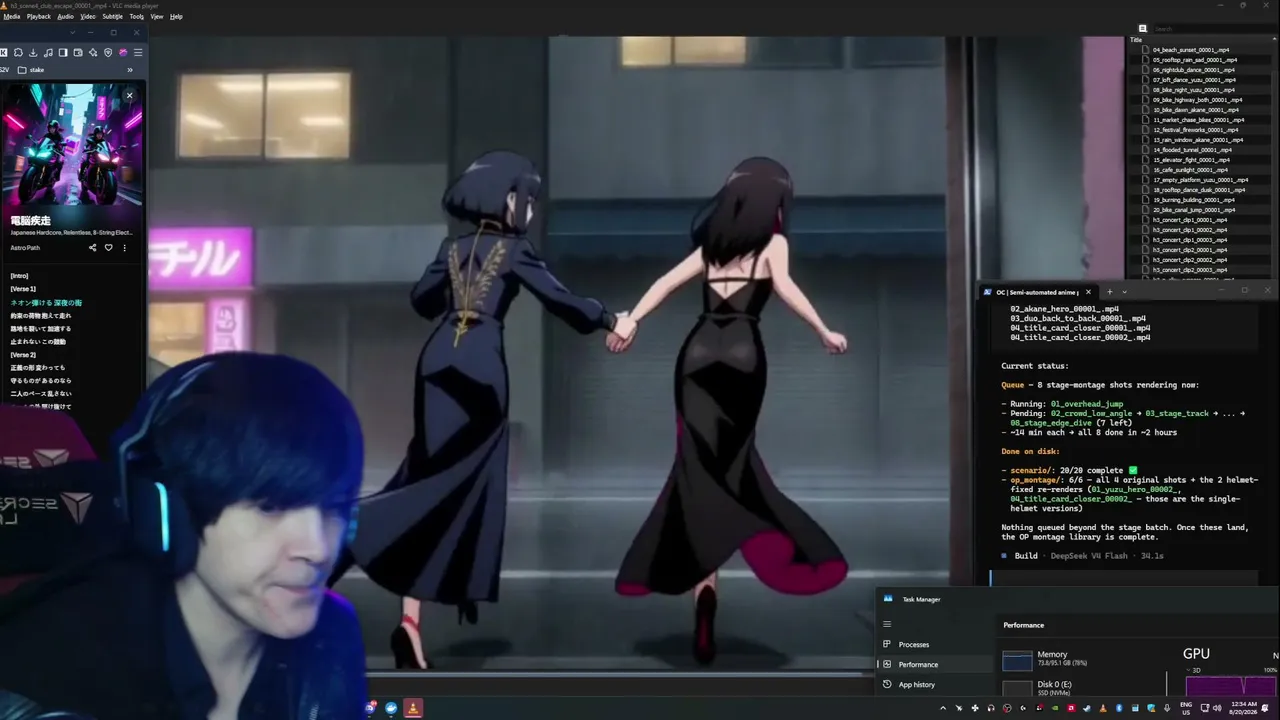This screenshot has width=1280, height=720.
Task: Close the OC terminal tab
Action: [x=1089, y=292]
